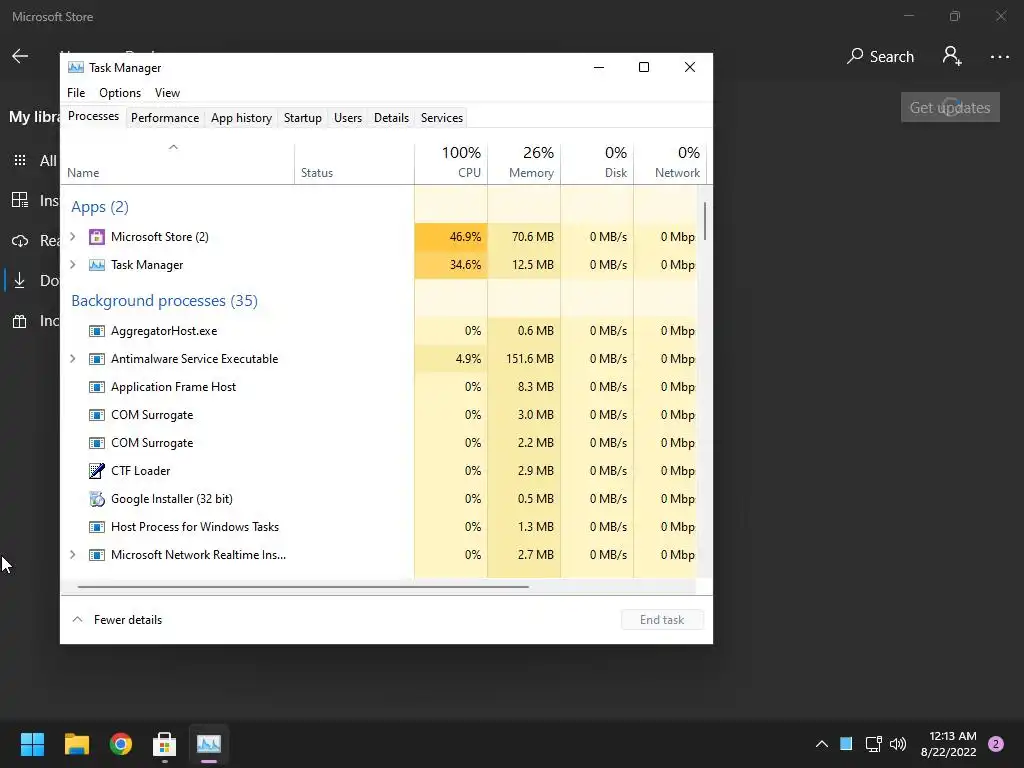
Task: Sort by the CPU column header
Action: coord(451,162)
